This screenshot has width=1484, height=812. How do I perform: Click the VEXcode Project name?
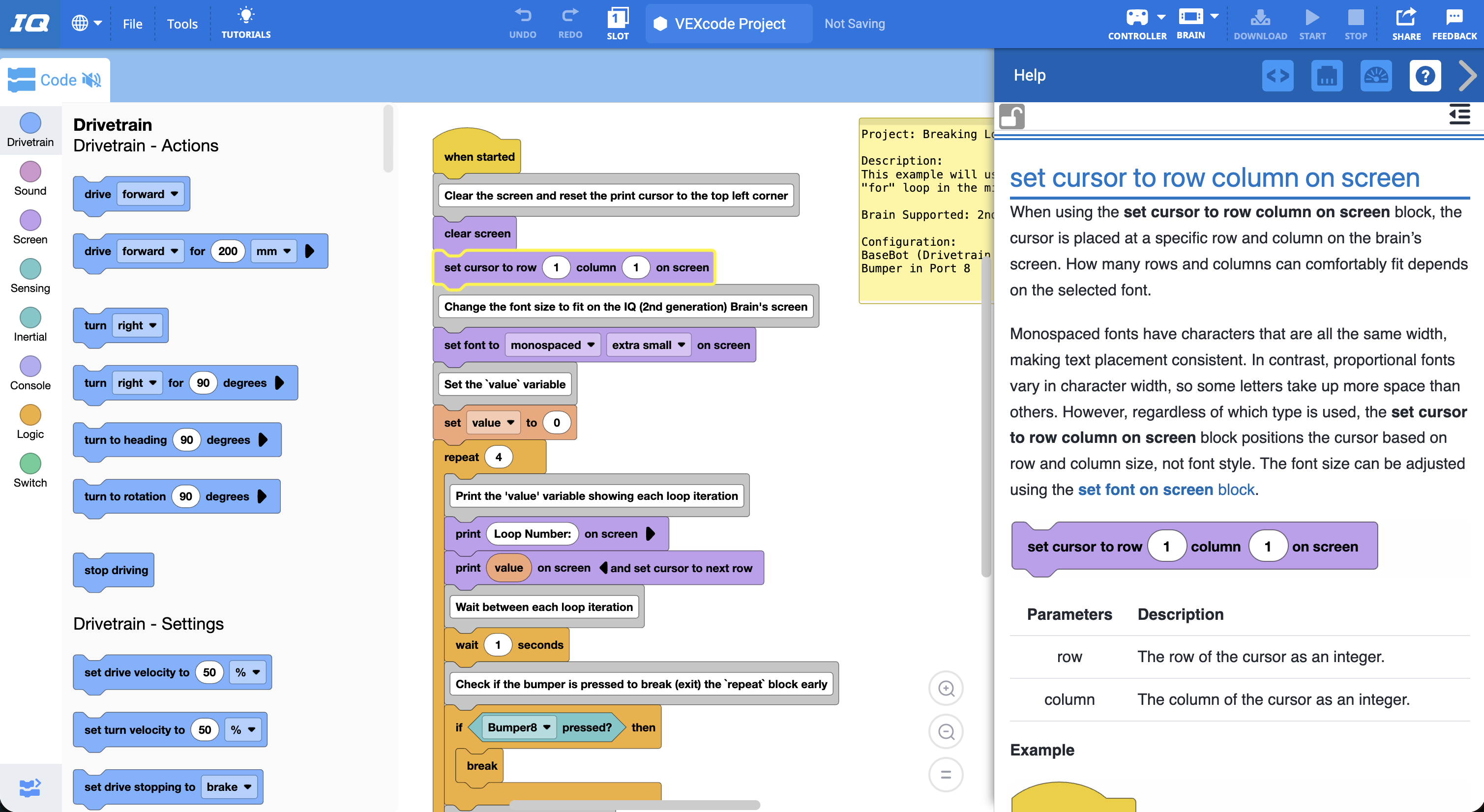tap(730, 24)
